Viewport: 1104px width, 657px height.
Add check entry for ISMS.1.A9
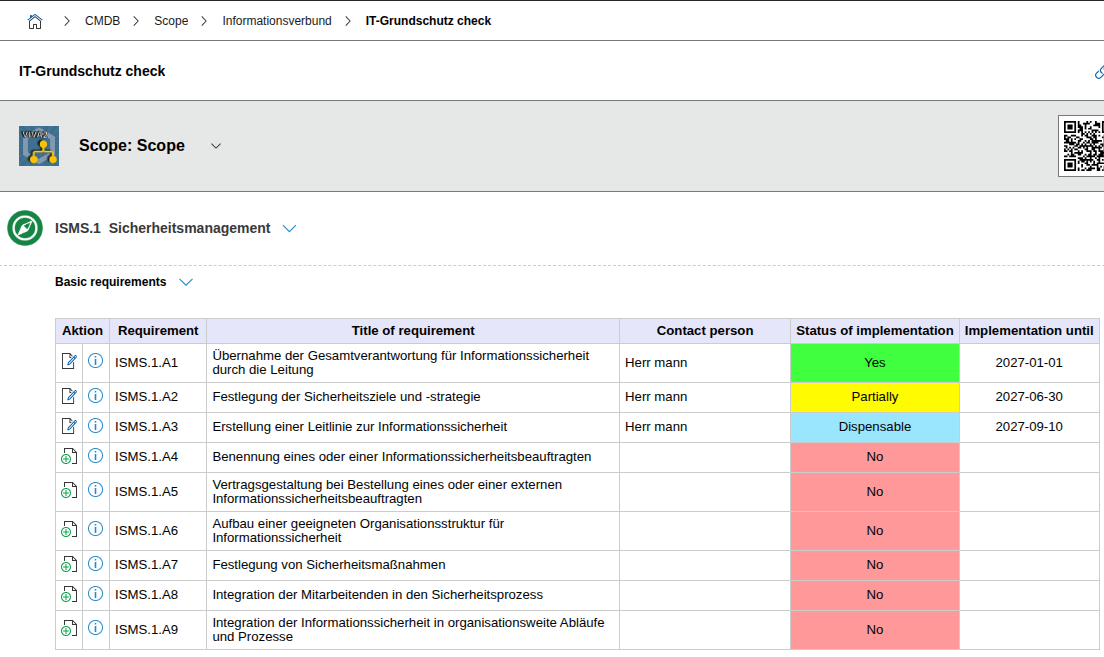(69, 629)
